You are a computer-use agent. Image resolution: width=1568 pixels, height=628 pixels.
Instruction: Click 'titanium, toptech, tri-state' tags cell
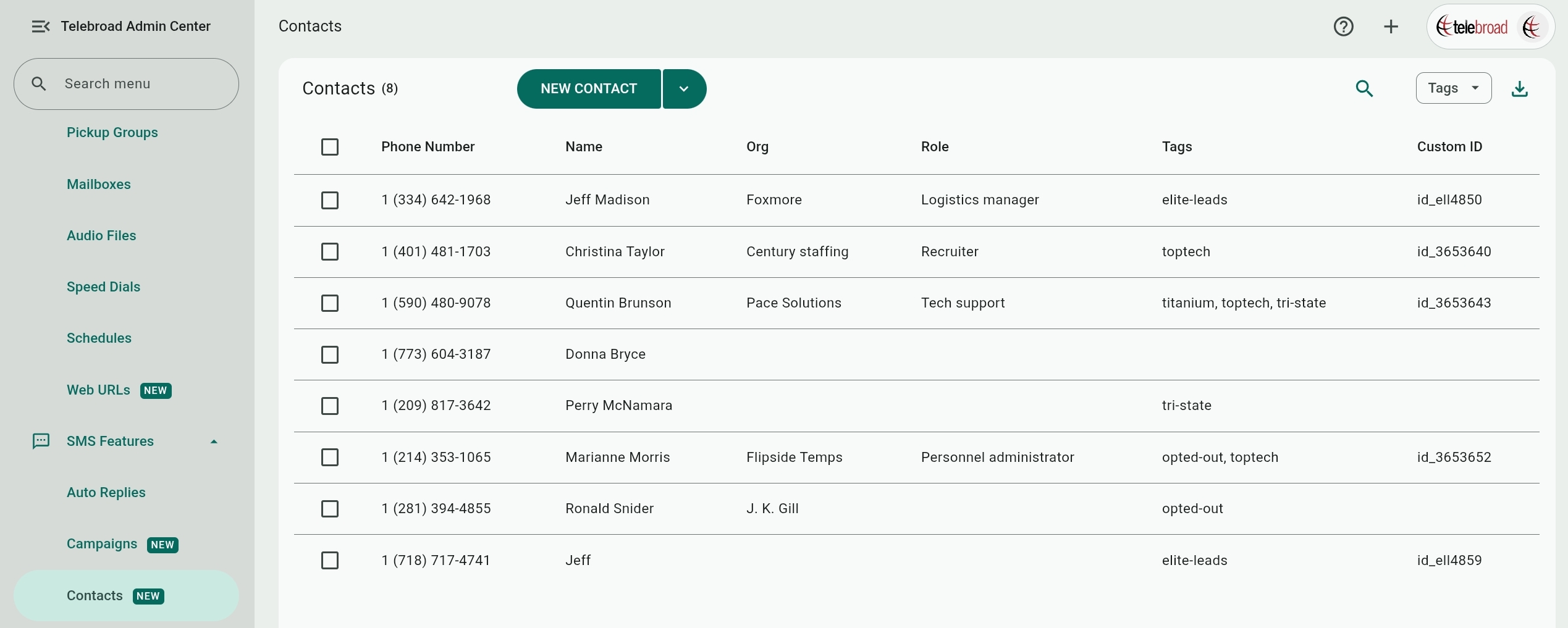point(1244,303)
